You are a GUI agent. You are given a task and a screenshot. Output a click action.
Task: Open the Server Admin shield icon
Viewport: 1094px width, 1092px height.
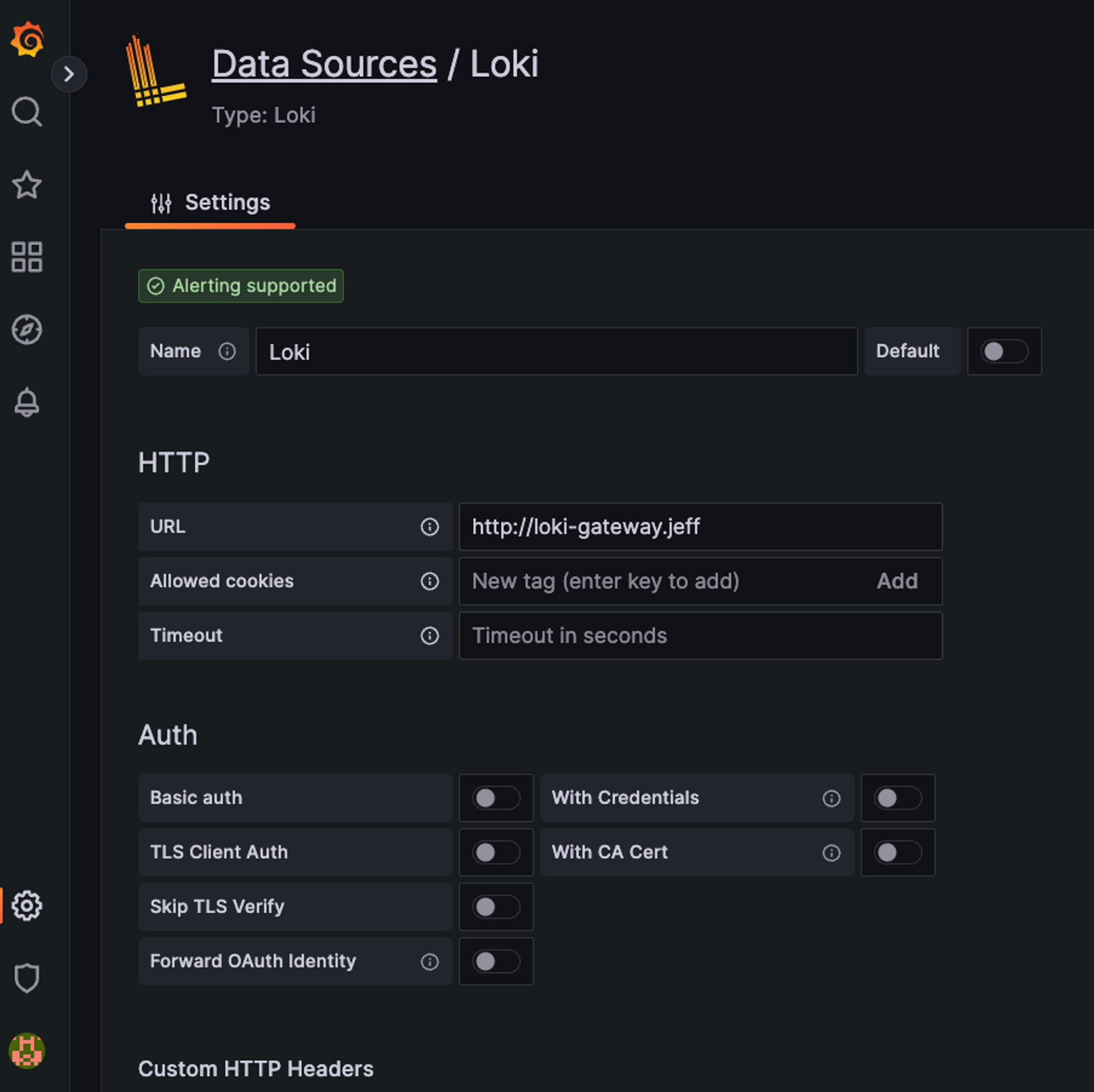coord(27,978)
